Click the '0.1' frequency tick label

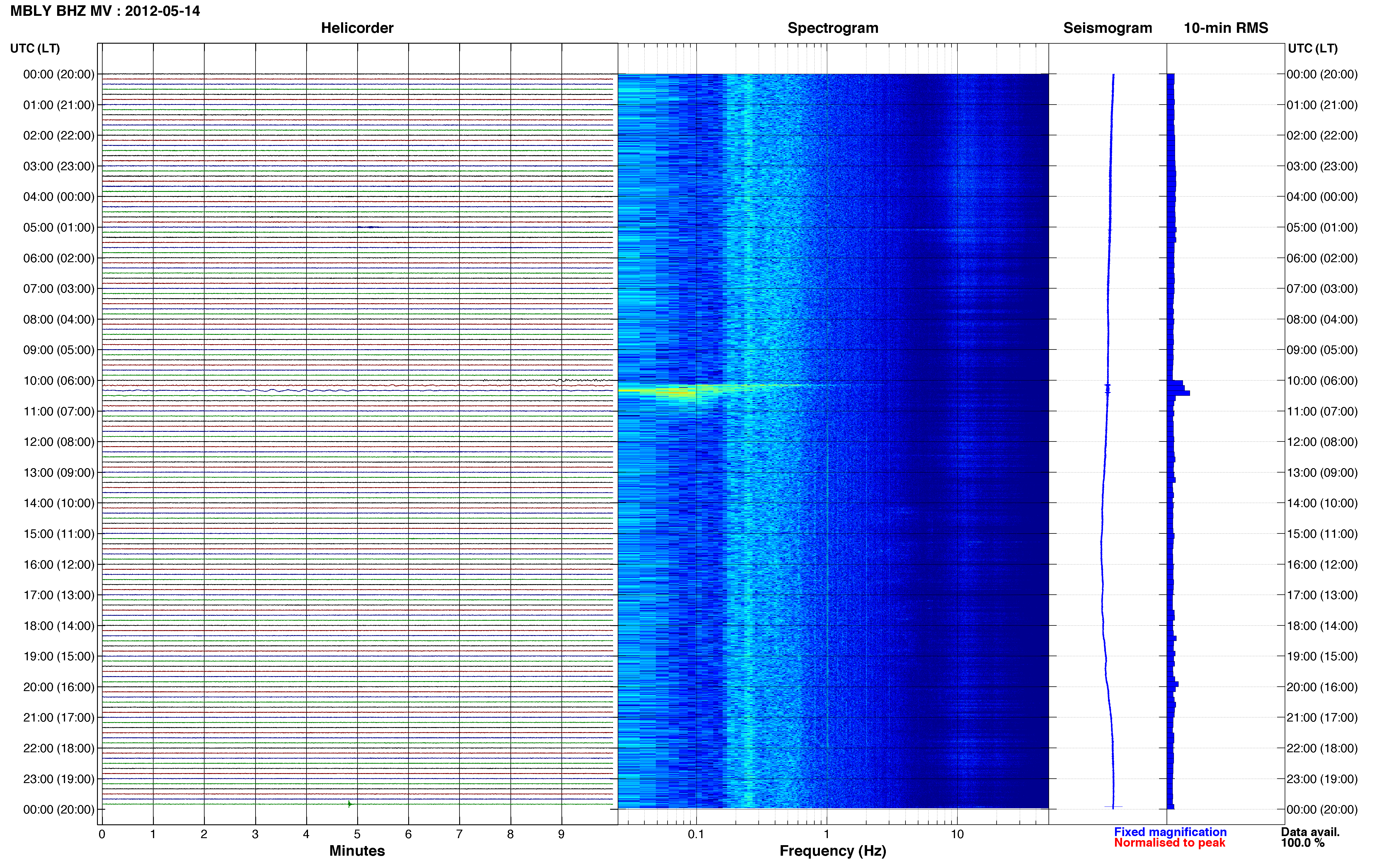tap(696, 834)
